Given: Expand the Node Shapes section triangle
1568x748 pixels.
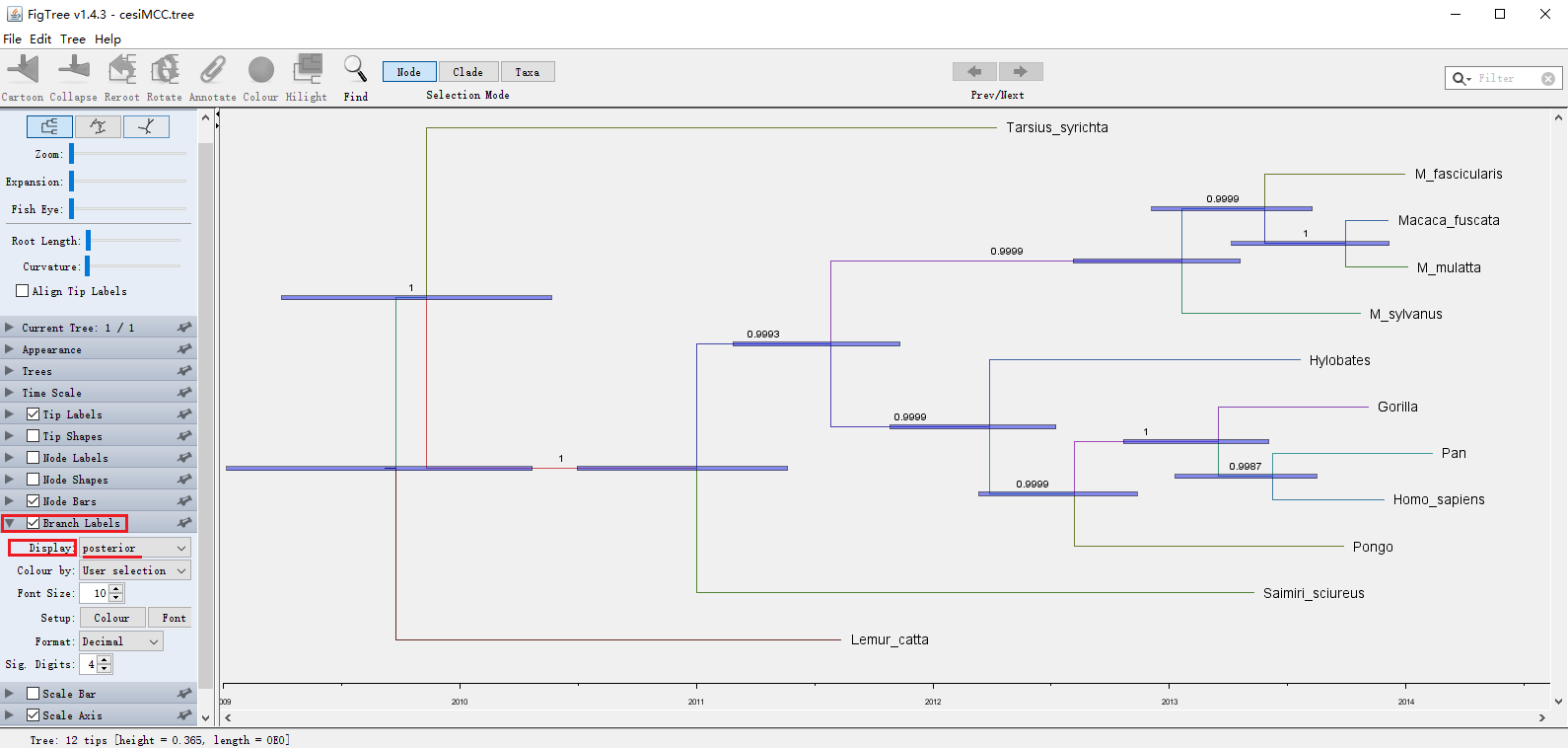Looking at the screenshot, I should 9,480.
